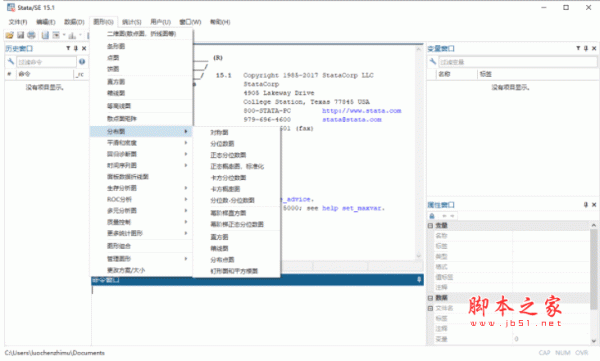Open the 数据(D) menu
This screenshot has height=361, width=600.
click(74, 22)
